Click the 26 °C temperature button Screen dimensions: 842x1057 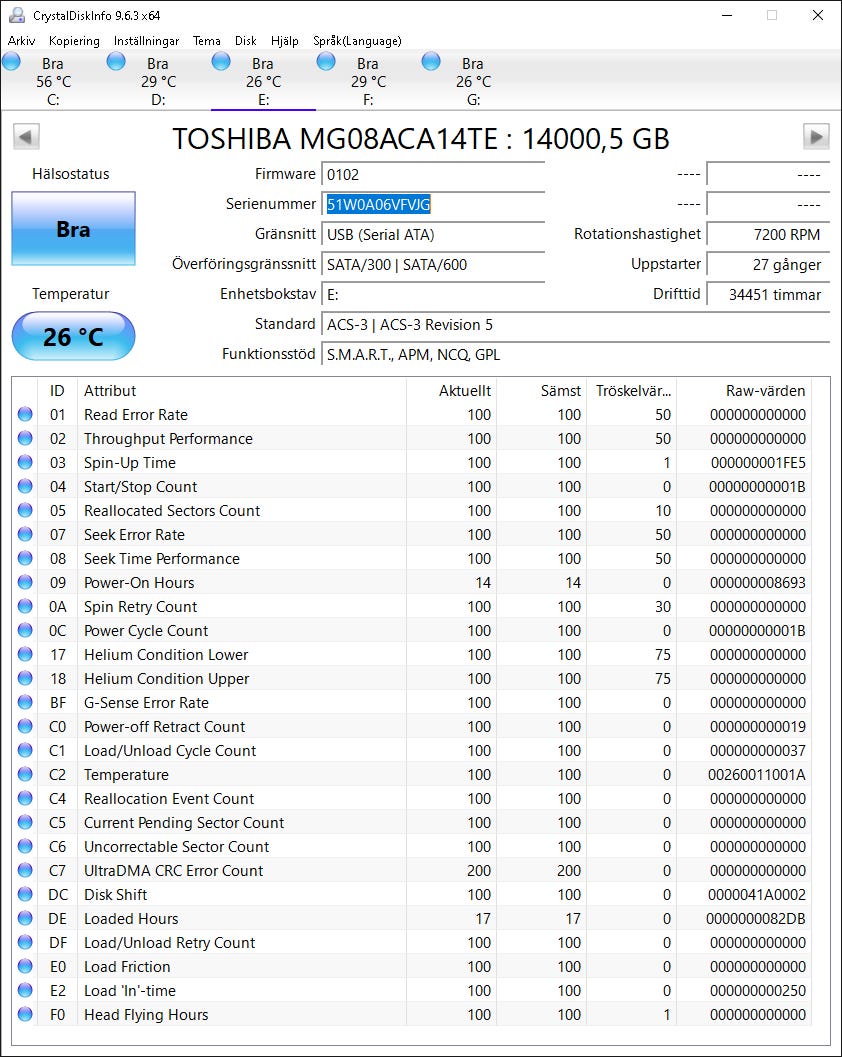coord(73,336)
